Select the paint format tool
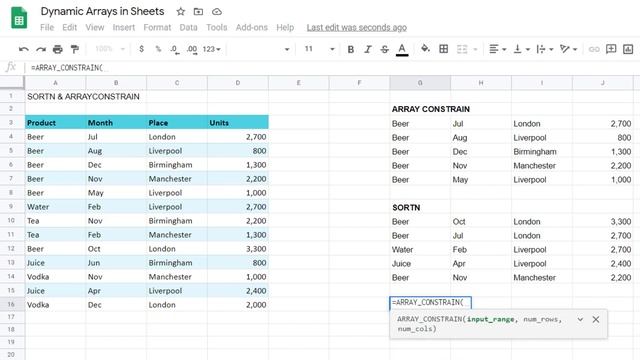The width and height of the screenshot is (640, 360). coord(74,49)
